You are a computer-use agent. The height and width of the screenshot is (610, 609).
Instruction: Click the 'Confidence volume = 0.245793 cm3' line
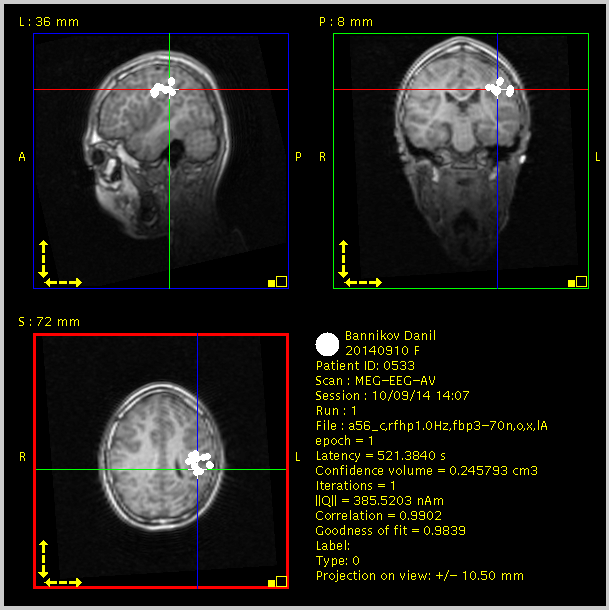tap(426, 471)
